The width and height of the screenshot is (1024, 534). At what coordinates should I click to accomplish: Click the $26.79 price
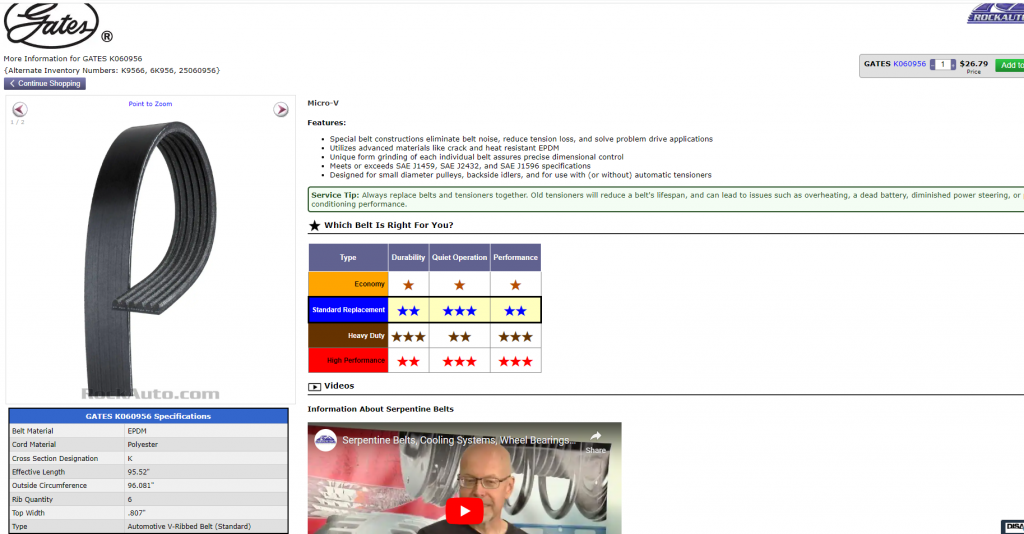(x=974, y=63)
